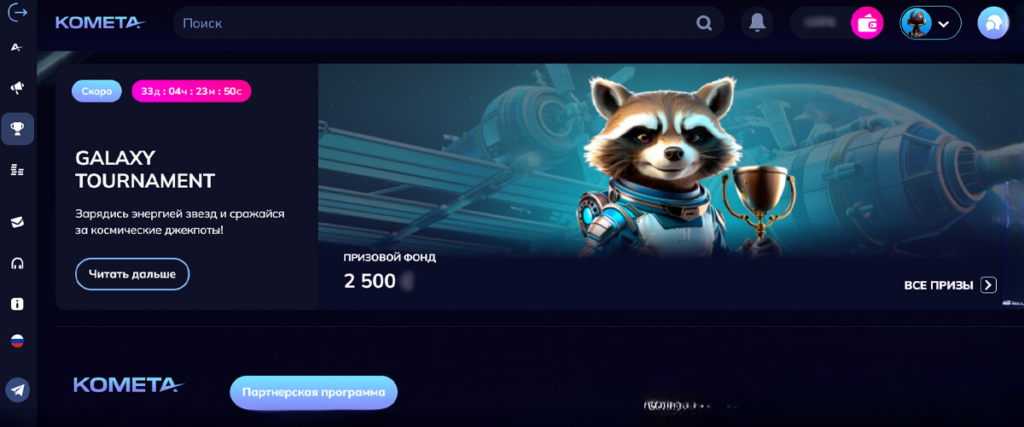Open Партнерская программа button
The height and width of the screenshot is (427, 1024).
[x=313, y=393]
